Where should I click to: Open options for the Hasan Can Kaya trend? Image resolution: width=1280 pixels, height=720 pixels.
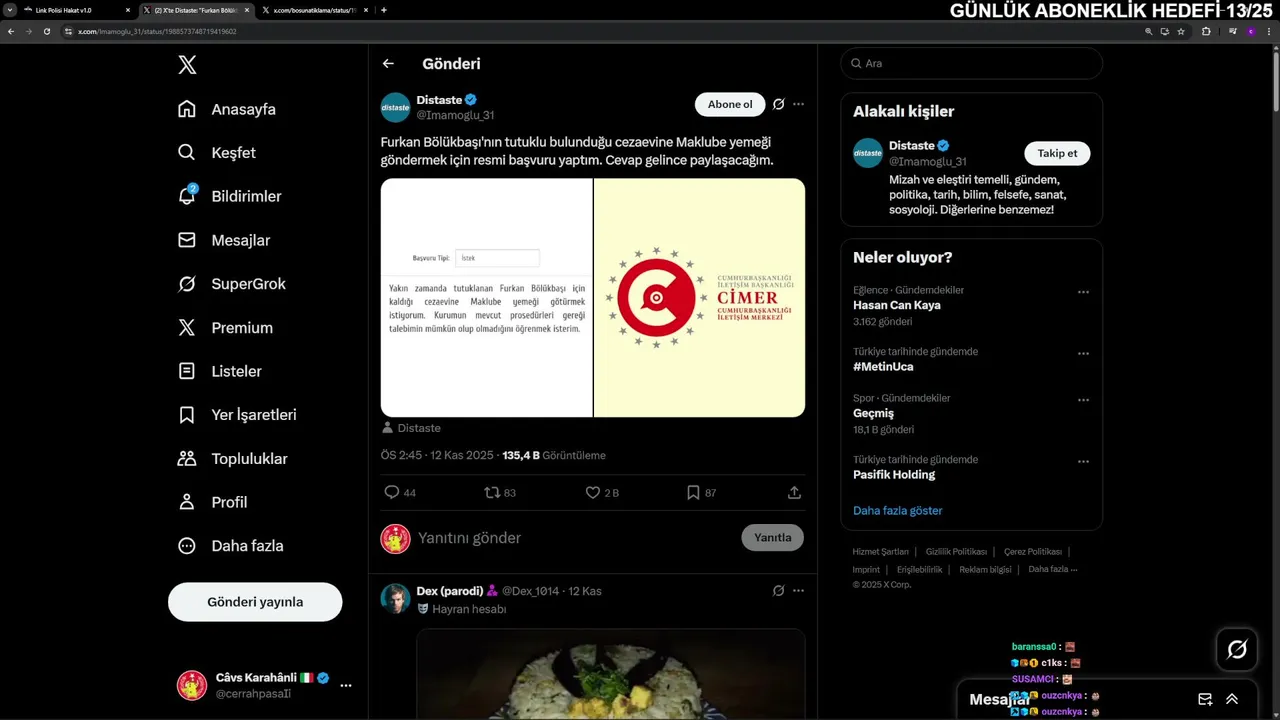pyautogui.click(x=1083, y=292)
